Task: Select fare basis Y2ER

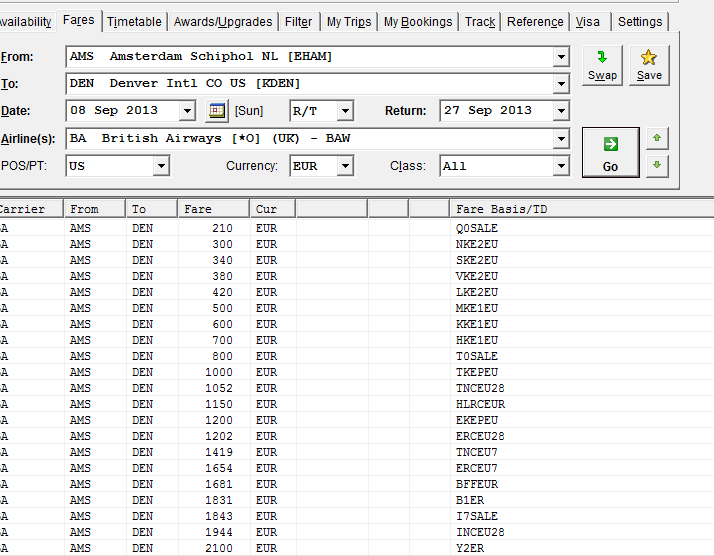Action: click(469, 548)
